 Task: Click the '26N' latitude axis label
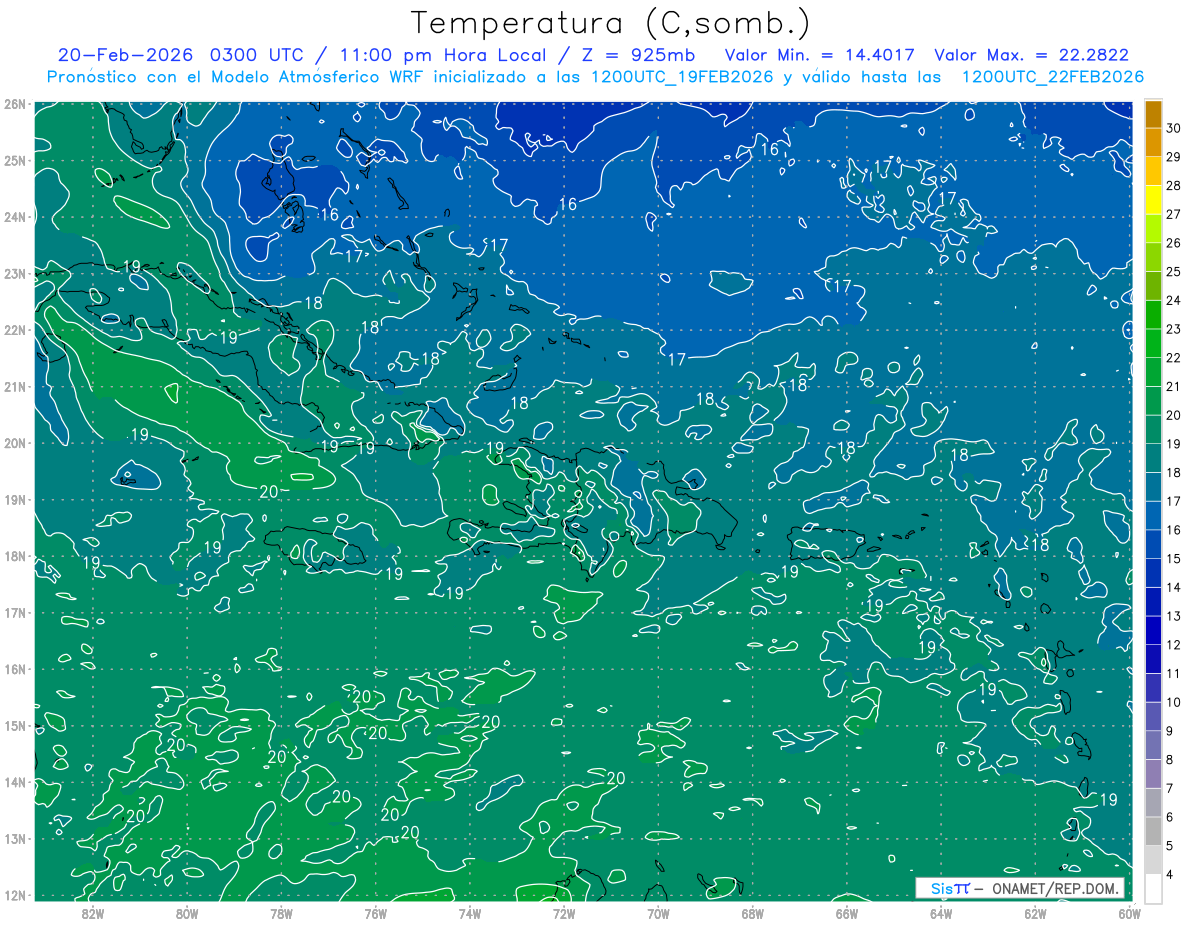[x=14, y=104]
